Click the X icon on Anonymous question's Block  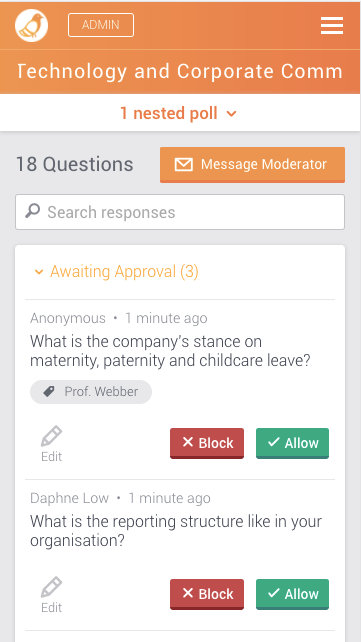tap(188, 442)
